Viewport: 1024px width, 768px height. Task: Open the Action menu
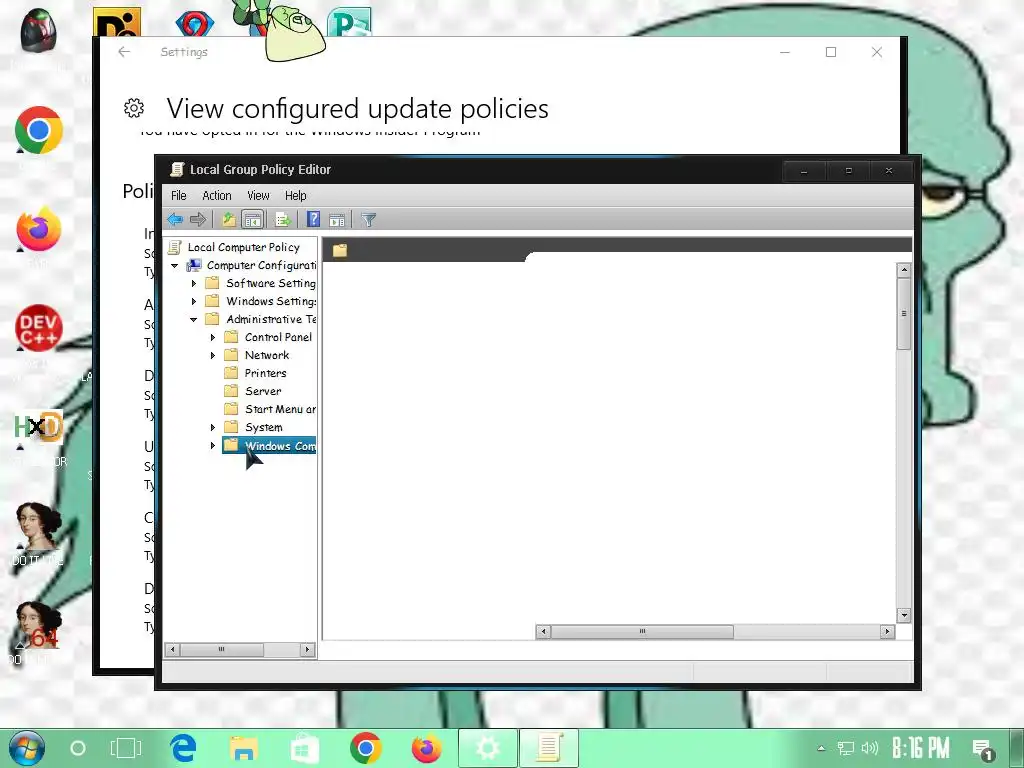[217, 195]
